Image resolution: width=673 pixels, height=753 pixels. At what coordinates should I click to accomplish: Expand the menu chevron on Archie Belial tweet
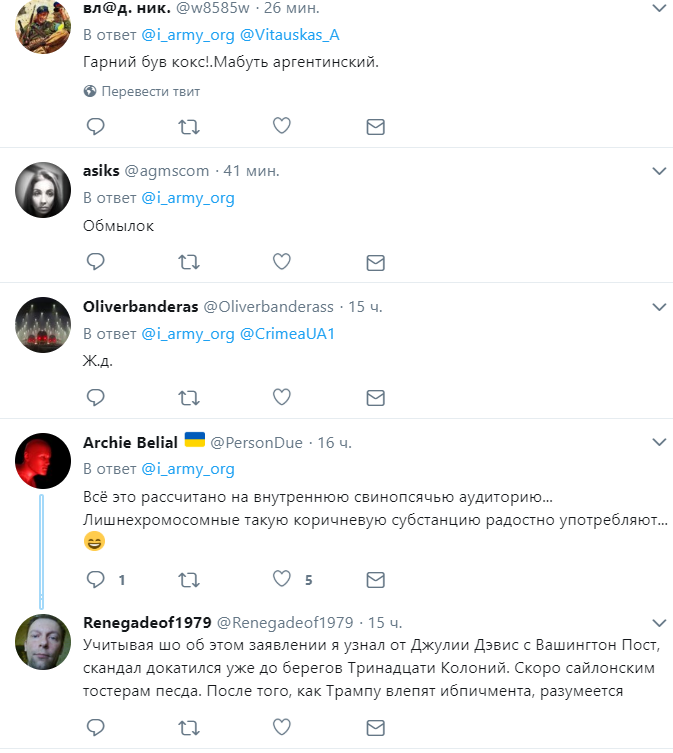(x=659, y=442)
